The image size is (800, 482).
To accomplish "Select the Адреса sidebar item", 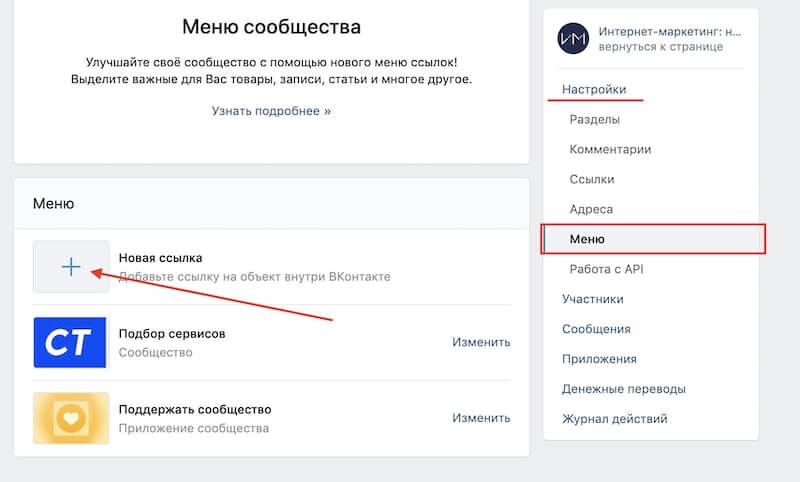I will coord(591,210).
